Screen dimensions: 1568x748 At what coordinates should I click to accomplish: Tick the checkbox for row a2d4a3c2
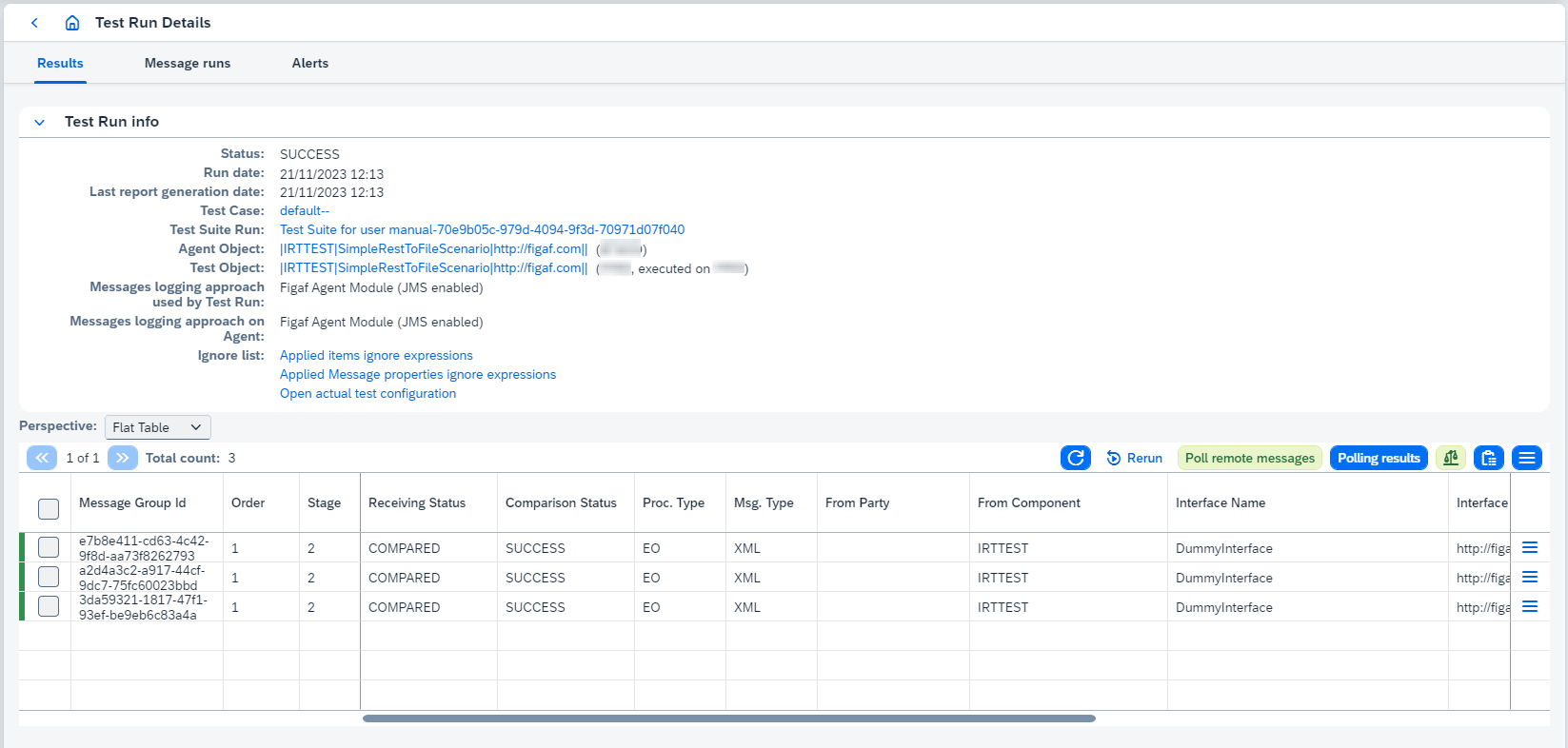click(49, 577)
